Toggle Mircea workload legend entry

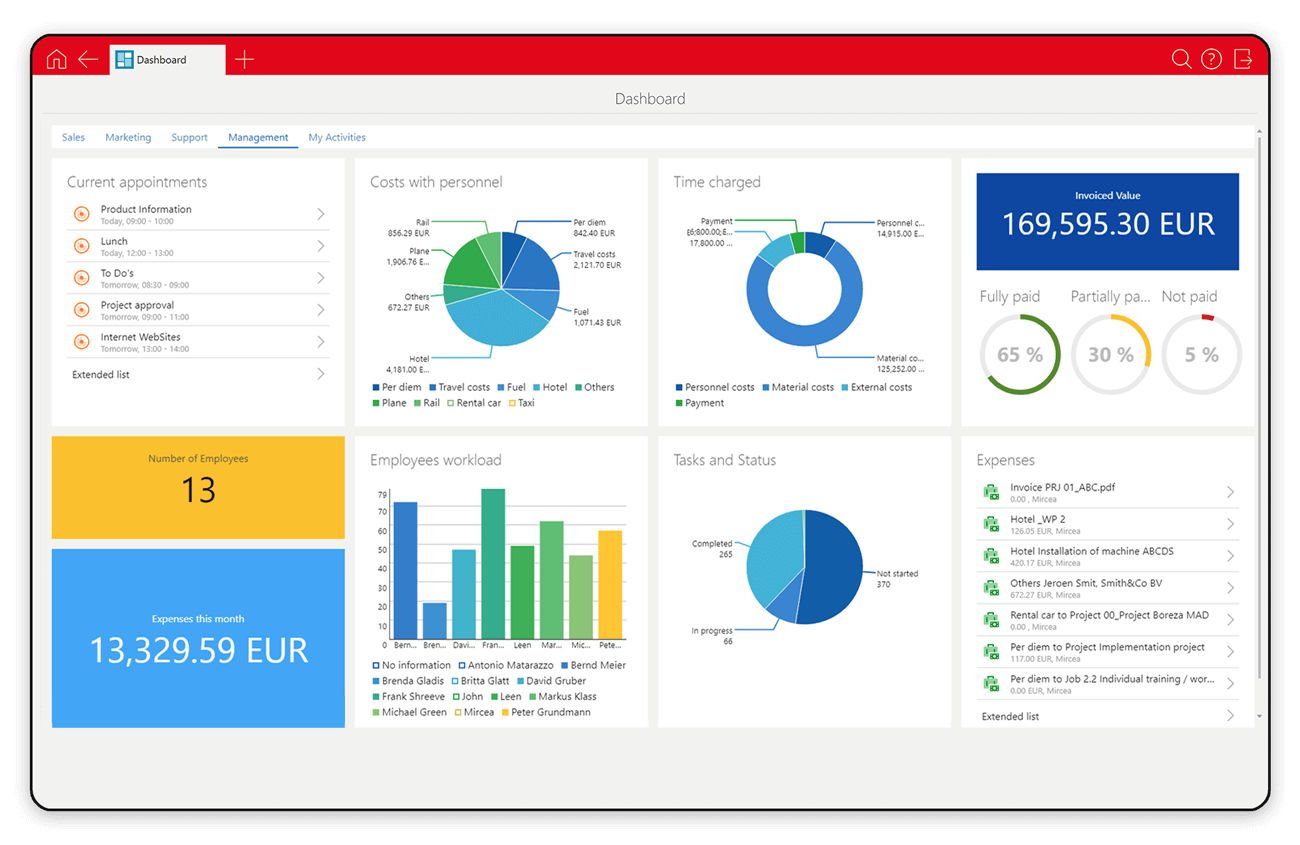(x=474, y=712)
